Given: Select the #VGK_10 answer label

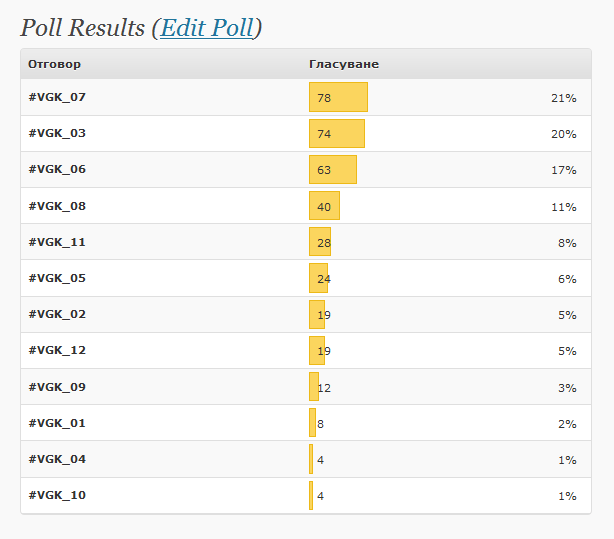Looking at the screenshot, I should click(x=57, y=496).
